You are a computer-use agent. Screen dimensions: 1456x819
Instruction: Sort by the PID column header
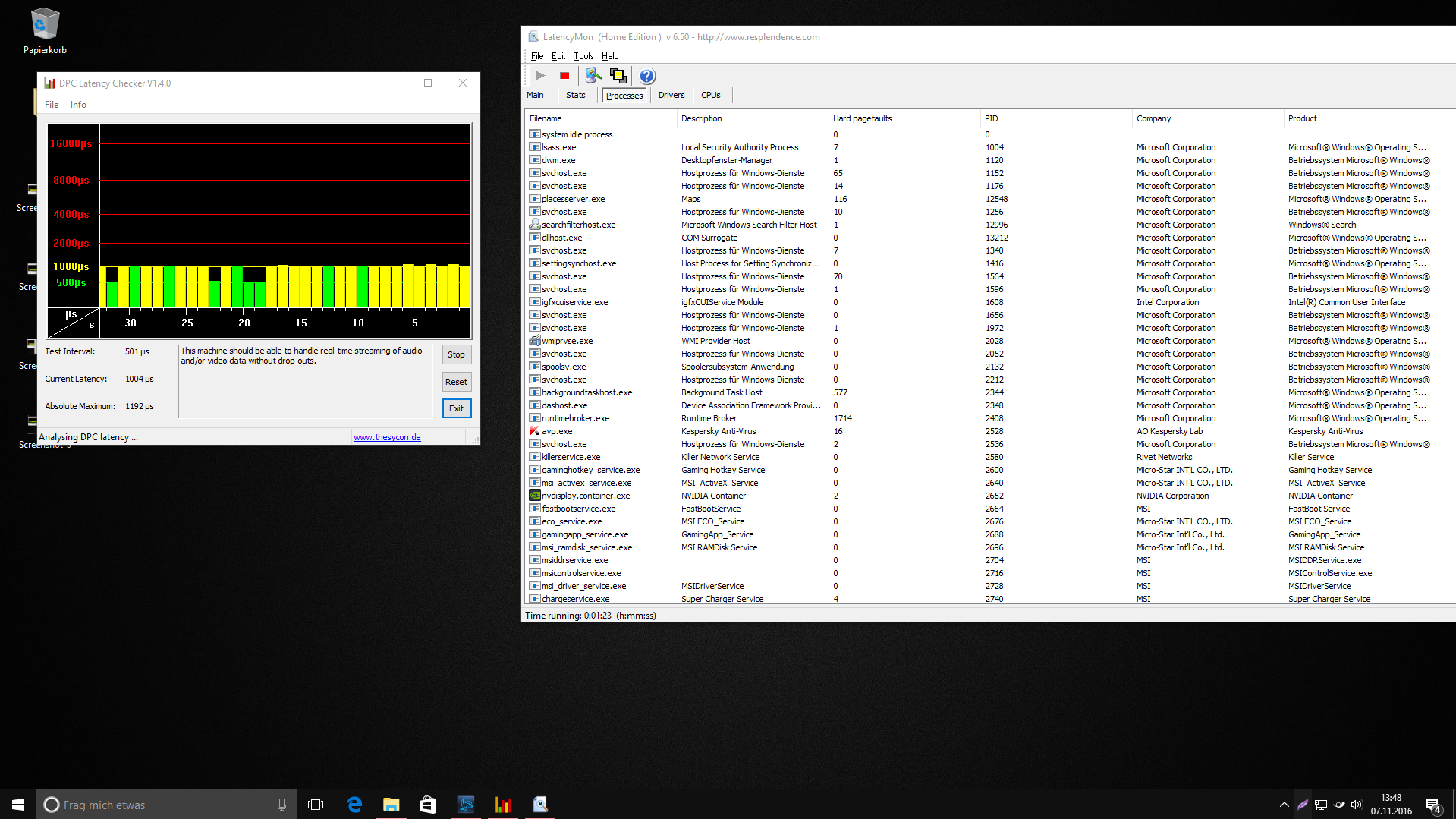(1055, 118)
